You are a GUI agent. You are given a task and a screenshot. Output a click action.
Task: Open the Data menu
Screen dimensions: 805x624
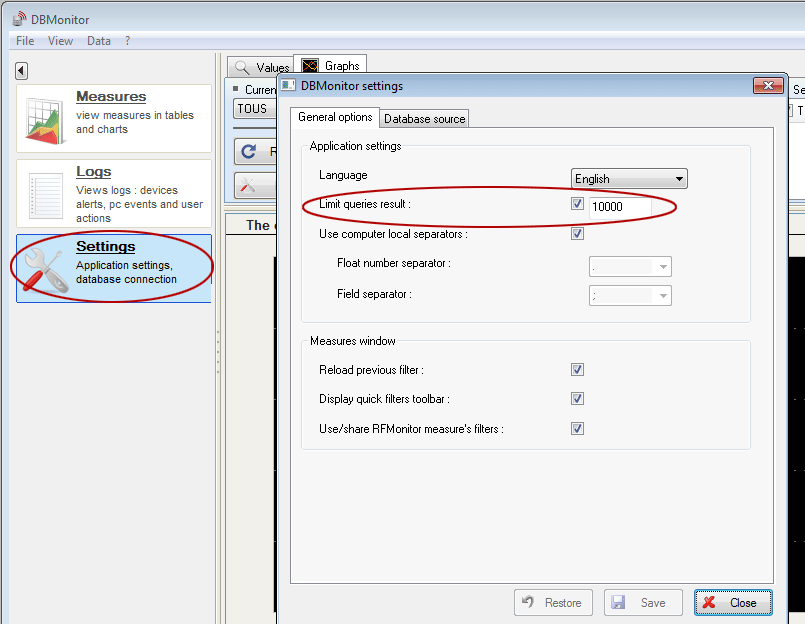pyautogui.click(x=99, y=41)
